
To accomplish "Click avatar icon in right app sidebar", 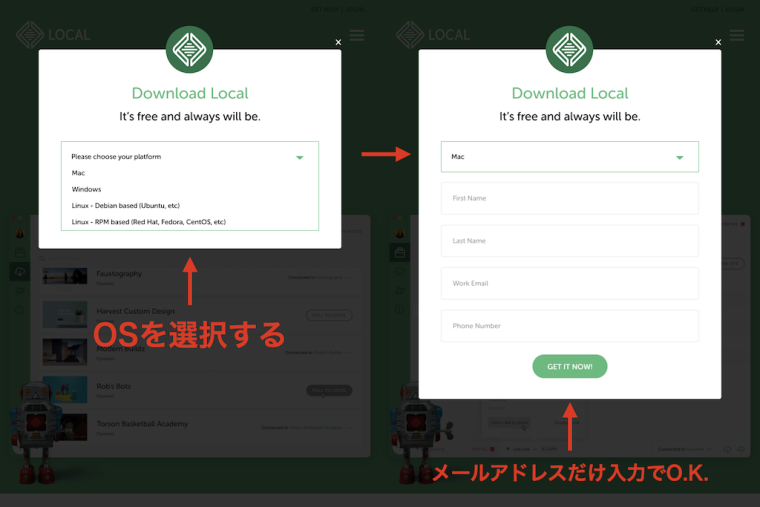I will click(400, 234).
